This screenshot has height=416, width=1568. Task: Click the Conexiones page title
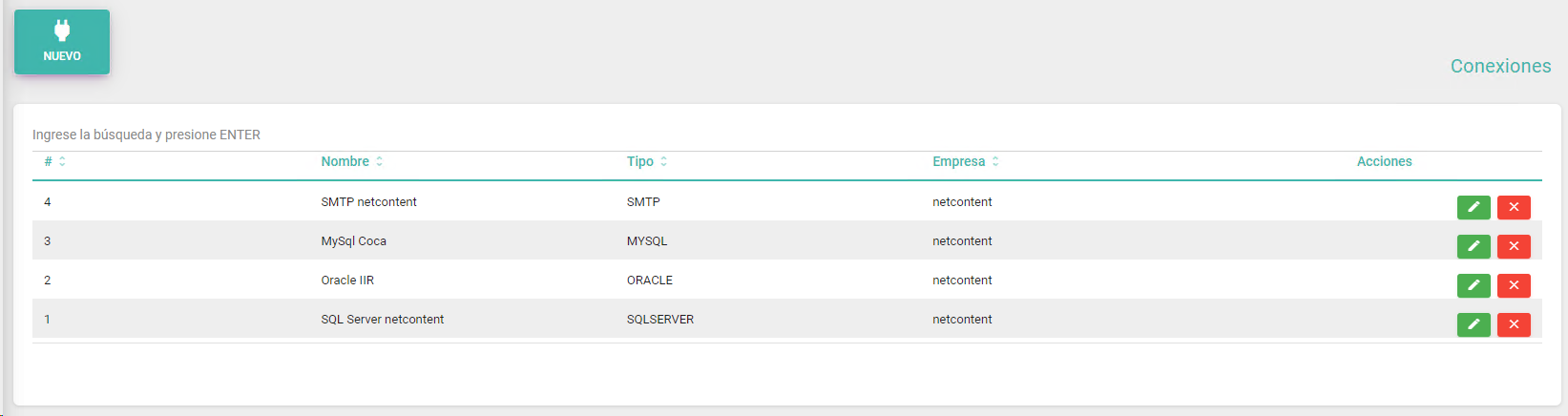[1500, 66]
